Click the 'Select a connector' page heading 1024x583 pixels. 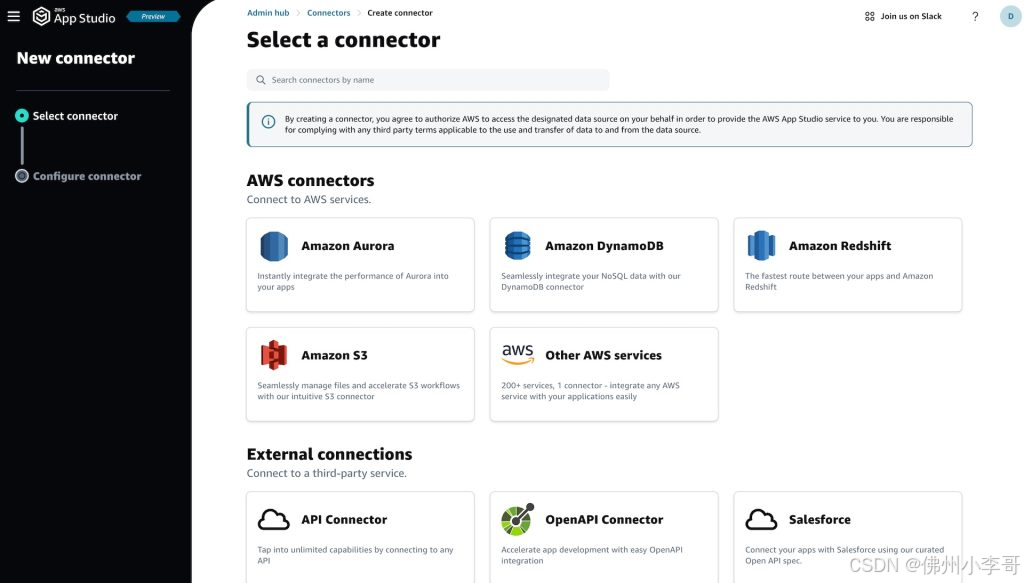coord(344,40)
